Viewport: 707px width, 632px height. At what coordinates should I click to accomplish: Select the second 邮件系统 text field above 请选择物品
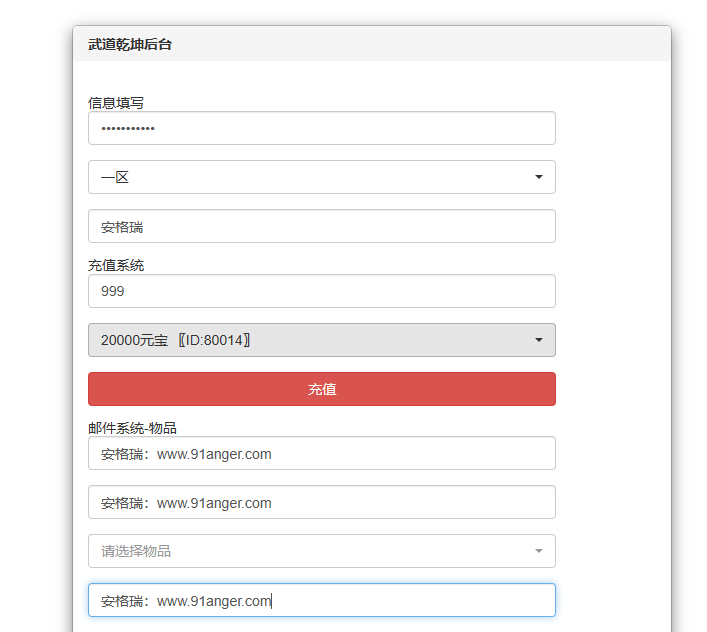321,502
